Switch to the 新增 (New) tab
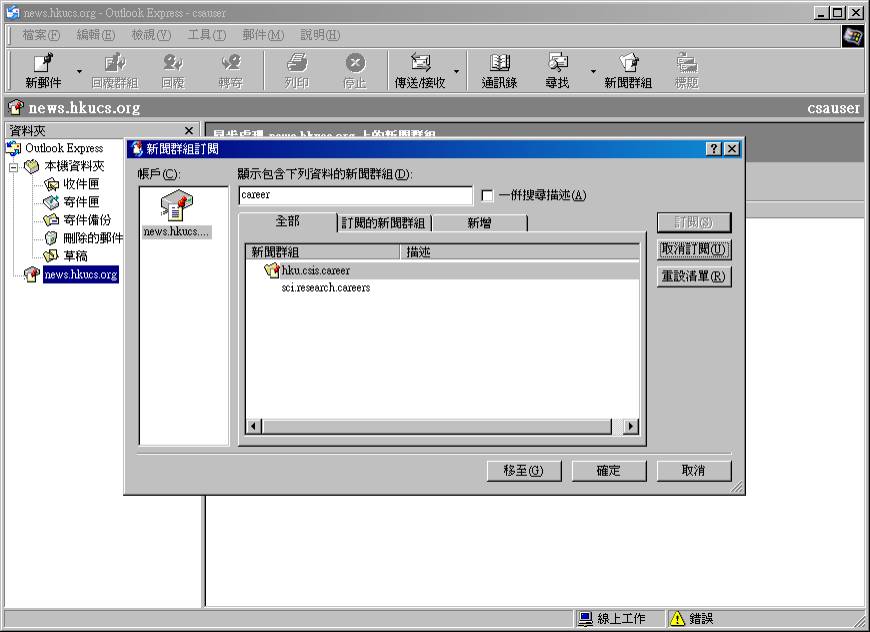Viewport: 870px width, 632px height. click(x=479, y=223)
